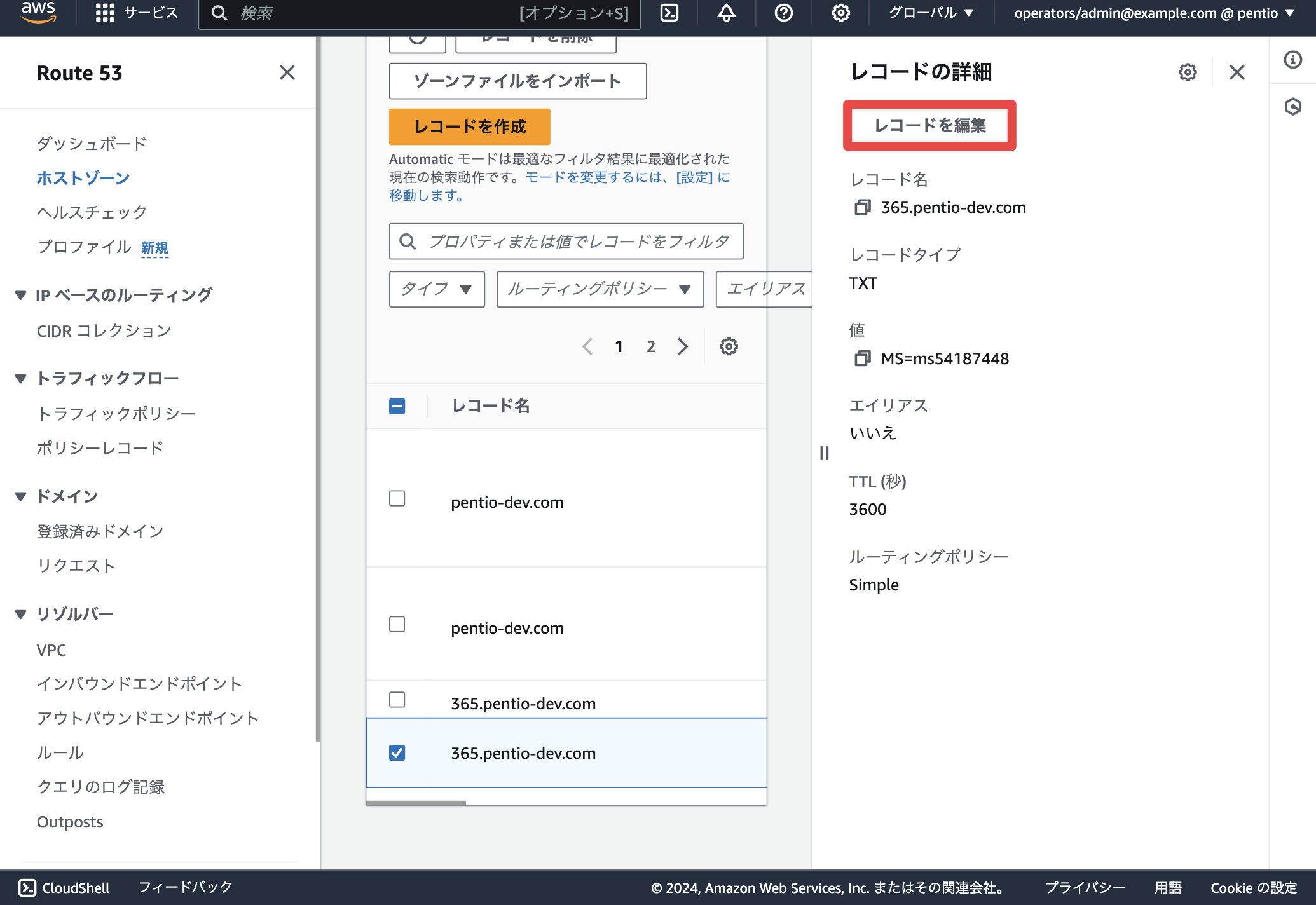Open 登録済みドメイン in the sidebar
Image resolution: width=1316 pixels, height=905 pixels.
100,531
